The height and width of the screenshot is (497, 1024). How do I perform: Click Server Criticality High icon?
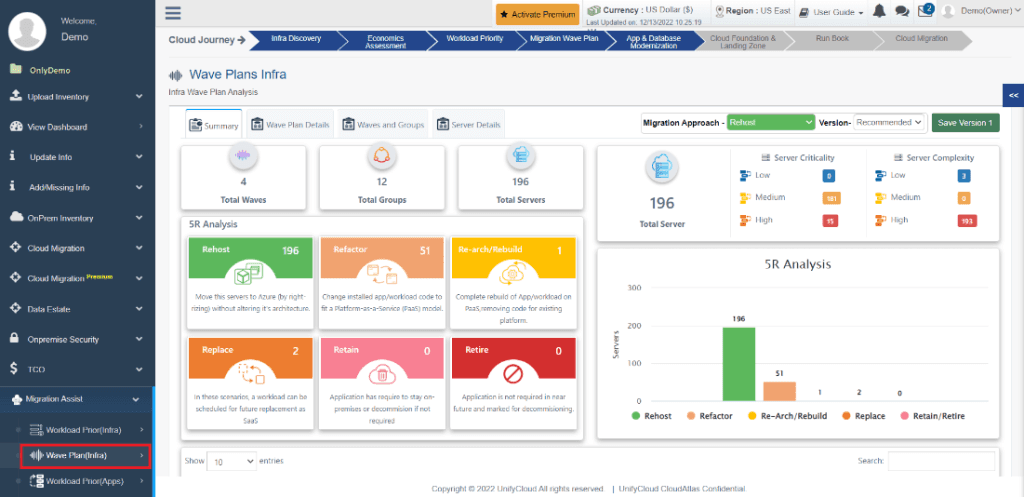coord(746,220)
